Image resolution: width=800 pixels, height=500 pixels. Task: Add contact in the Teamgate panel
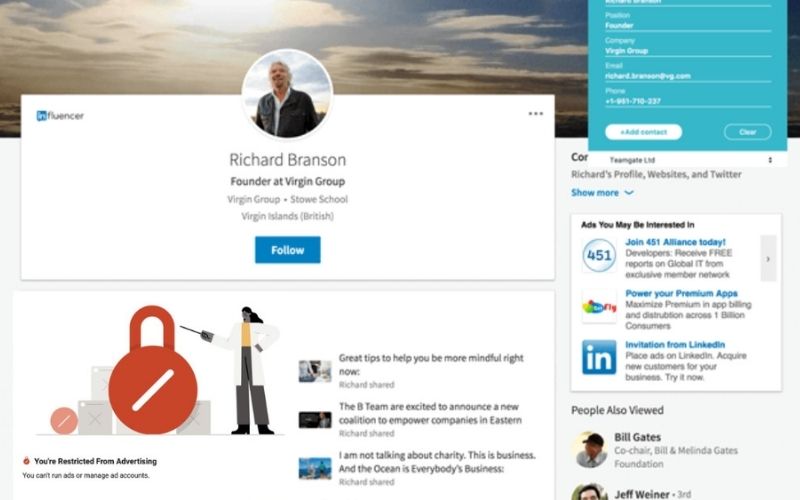coord(643,132)
